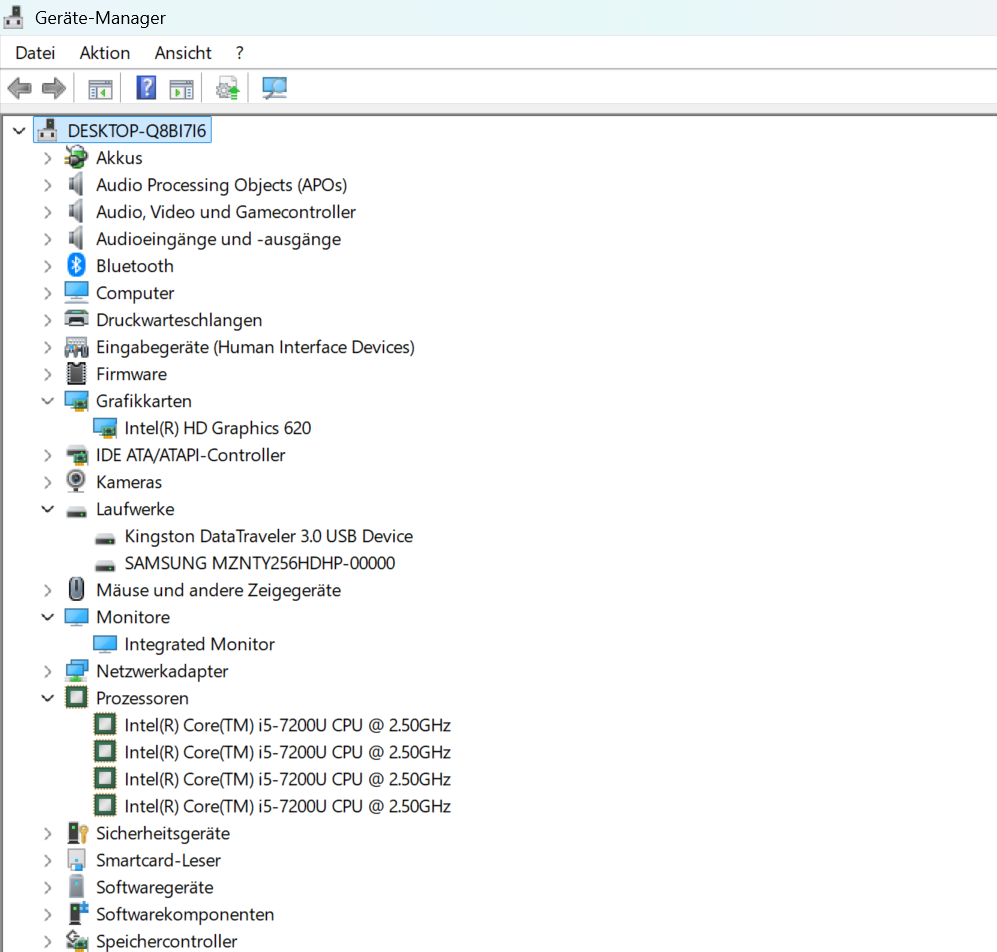Click the Kameras webcam icon

pyautogui.click(x=76, y=481)
